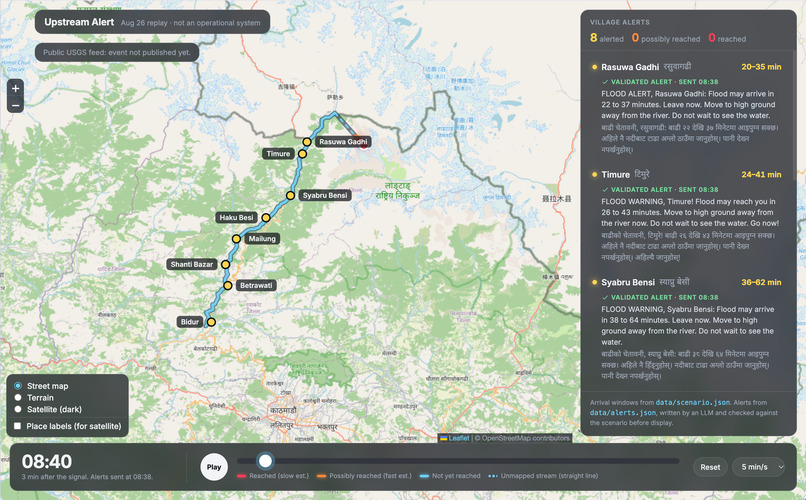Play the flood replay
This screenshot has width=806, height=500.
(x=214, y=467)
